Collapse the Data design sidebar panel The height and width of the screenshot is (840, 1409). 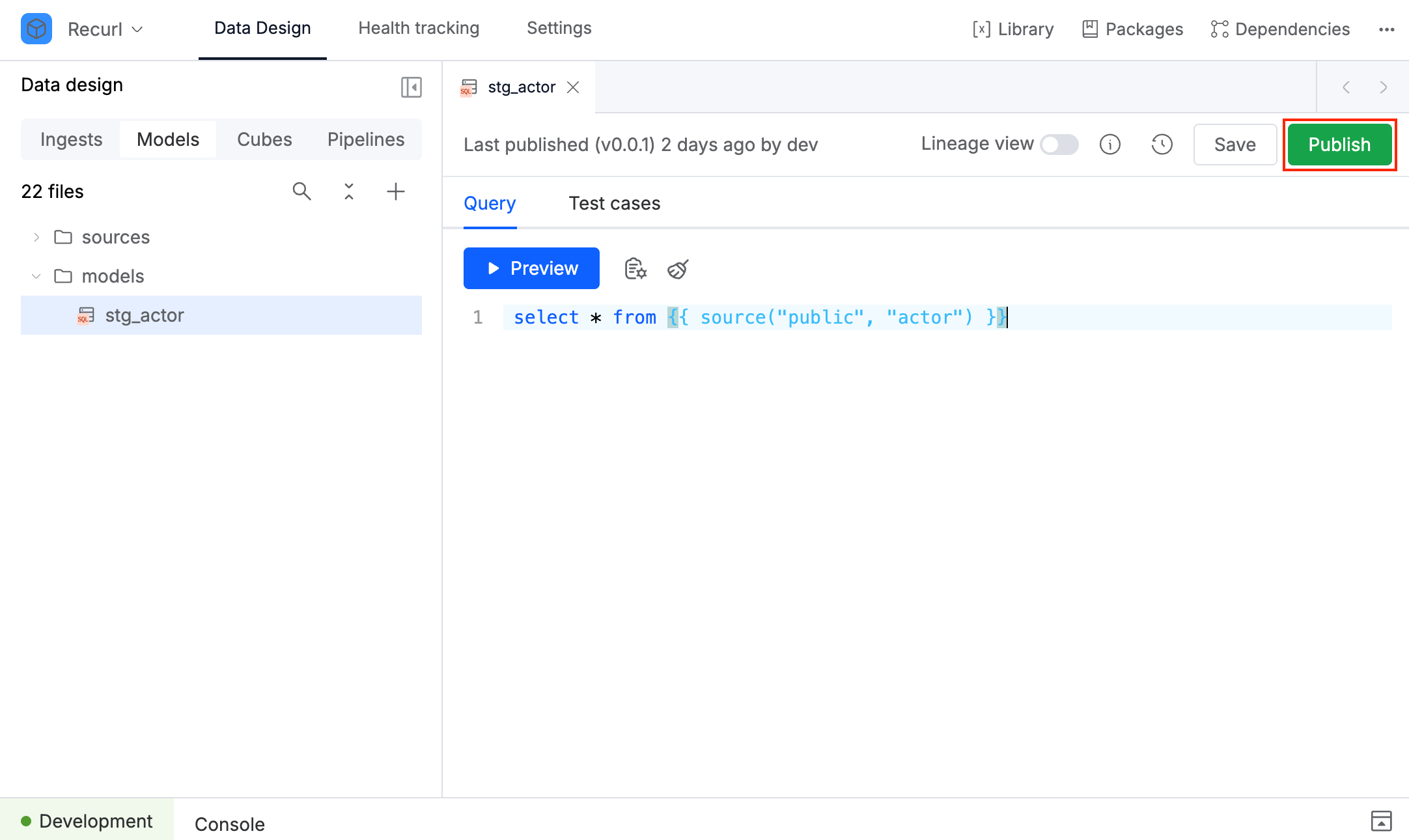(411, 87)
